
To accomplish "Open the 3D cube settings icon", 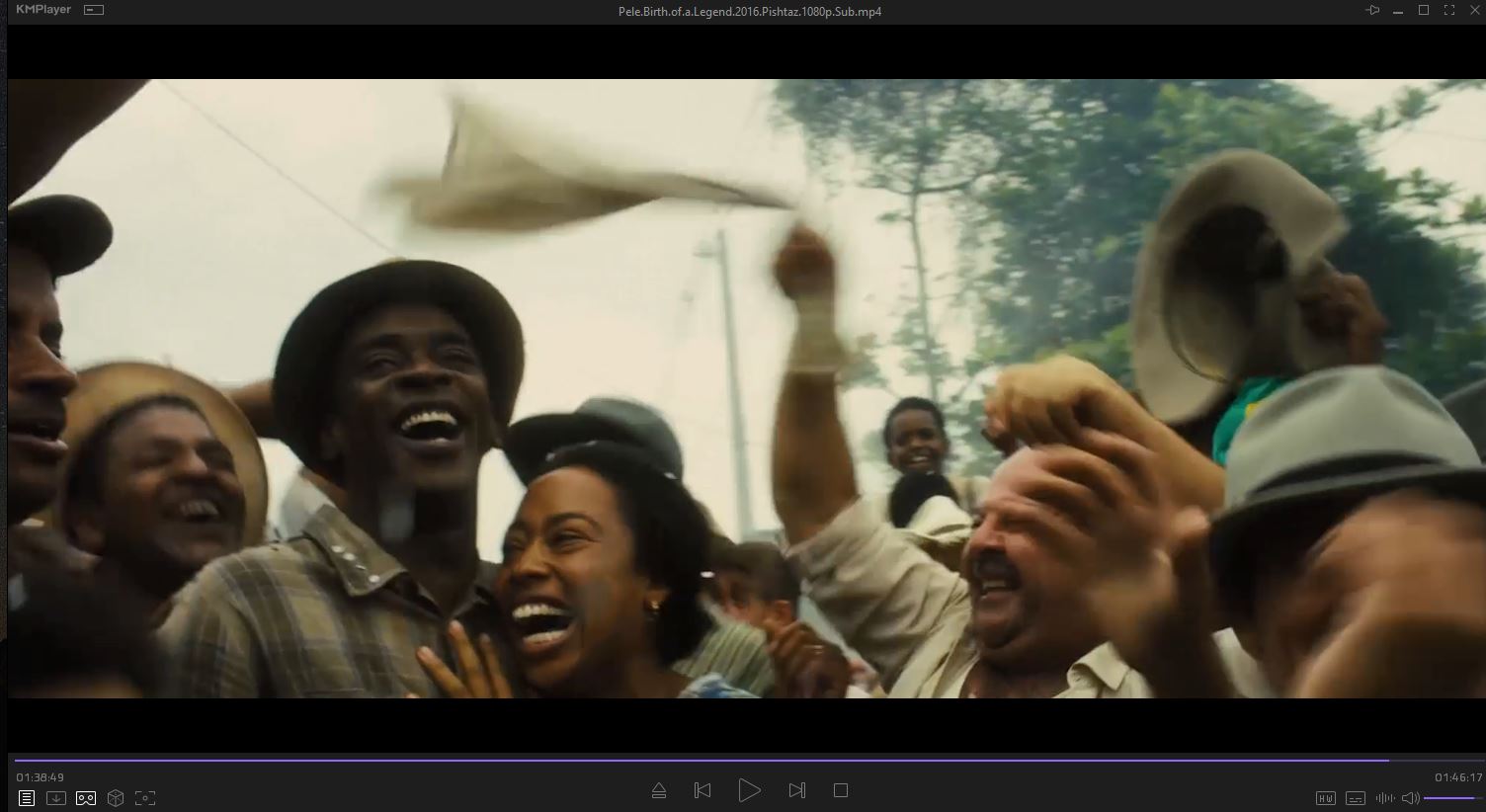I will pos(116,798).
